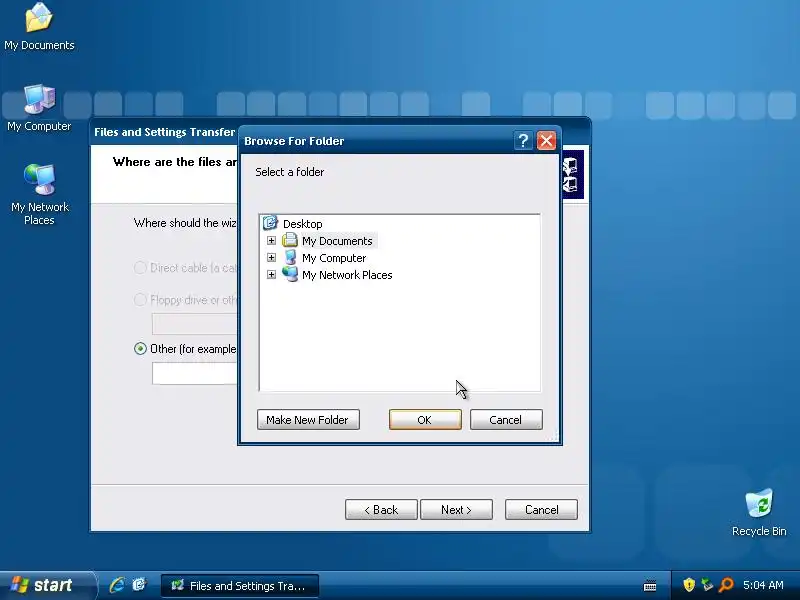Click Files and Settings Tra... taskbar button
Viewport: 800px width, 600px height.
tap(240, 586)
